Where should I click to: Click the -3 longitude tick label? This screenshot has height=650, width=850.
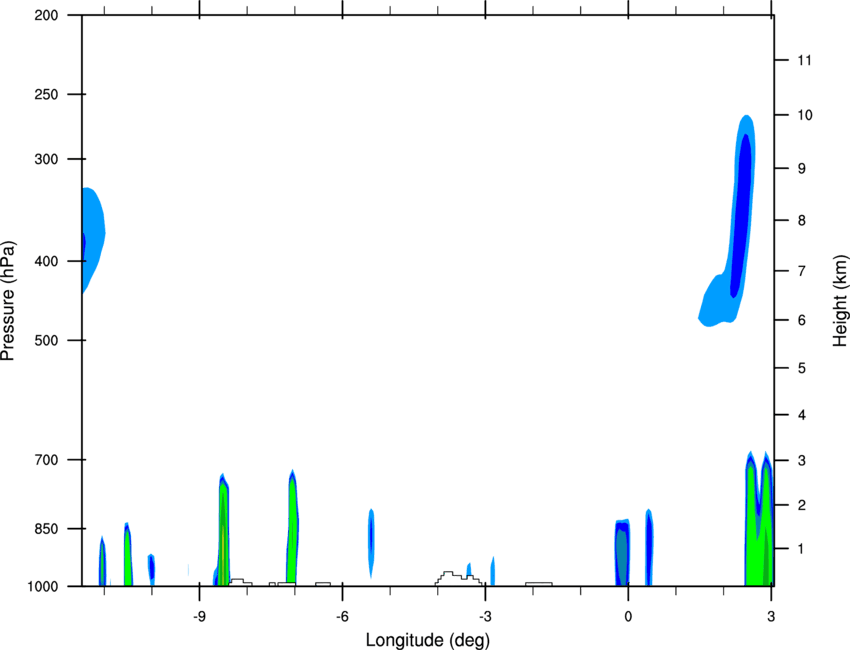point(485,617)
